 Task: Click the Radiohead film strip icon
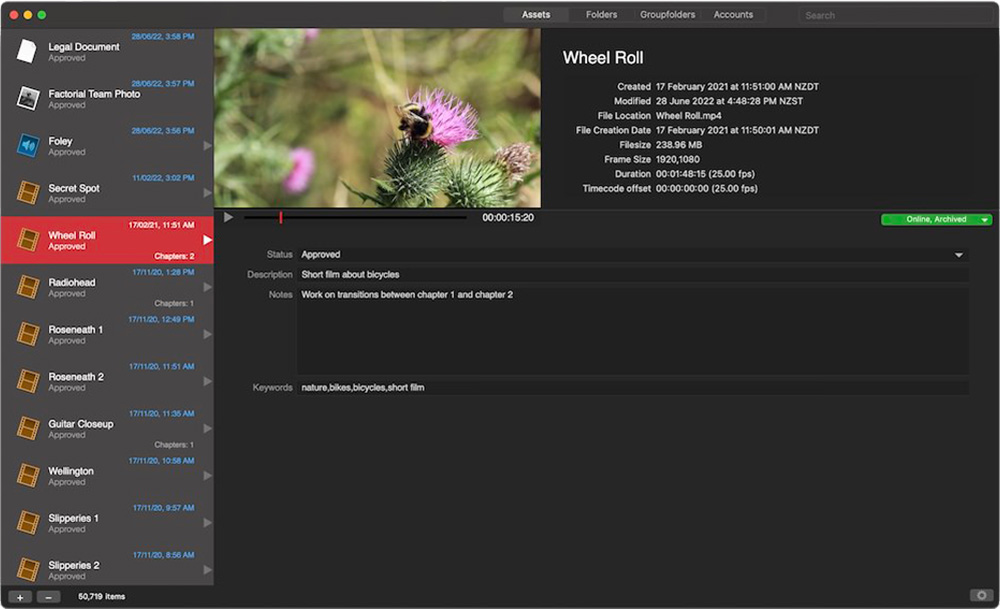[28, 287]
